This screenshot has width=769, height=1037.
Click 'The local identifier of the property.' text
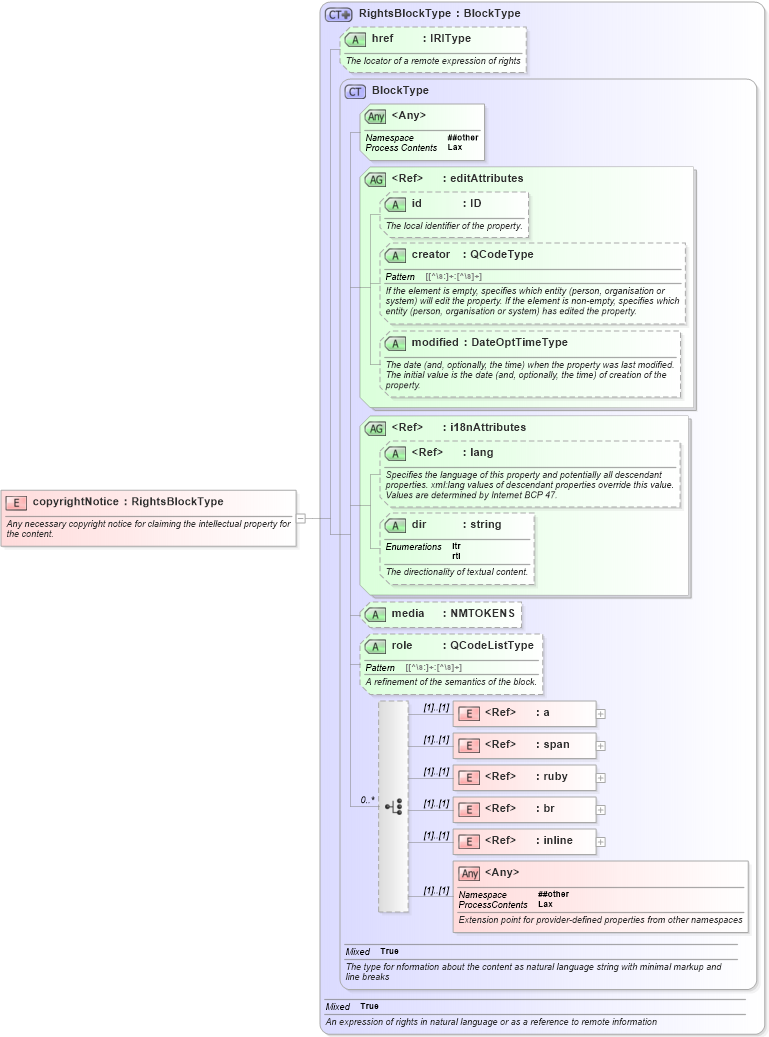(x=454, y=226)
